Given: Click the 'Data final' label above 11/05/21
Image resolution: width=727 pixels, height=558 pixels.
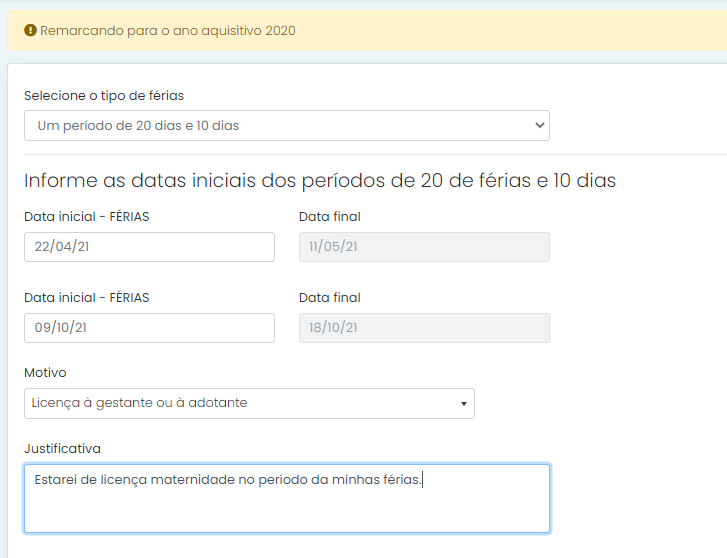Looking at the screenshot, I should point(330,217).
